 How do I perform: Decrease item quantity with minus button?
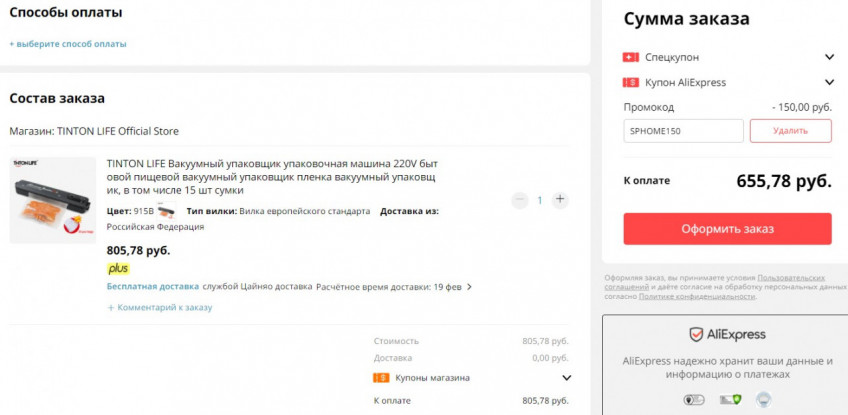(519, 200)
